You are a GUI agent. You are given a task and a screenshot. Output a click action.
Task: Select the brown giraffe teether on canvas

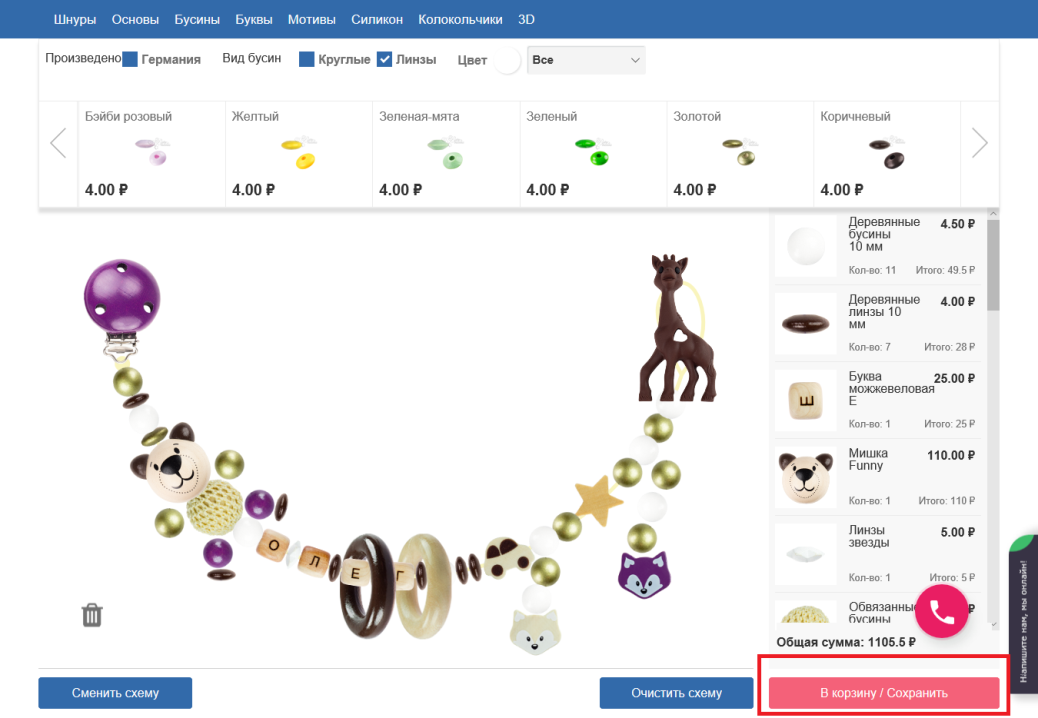[679, 328]
